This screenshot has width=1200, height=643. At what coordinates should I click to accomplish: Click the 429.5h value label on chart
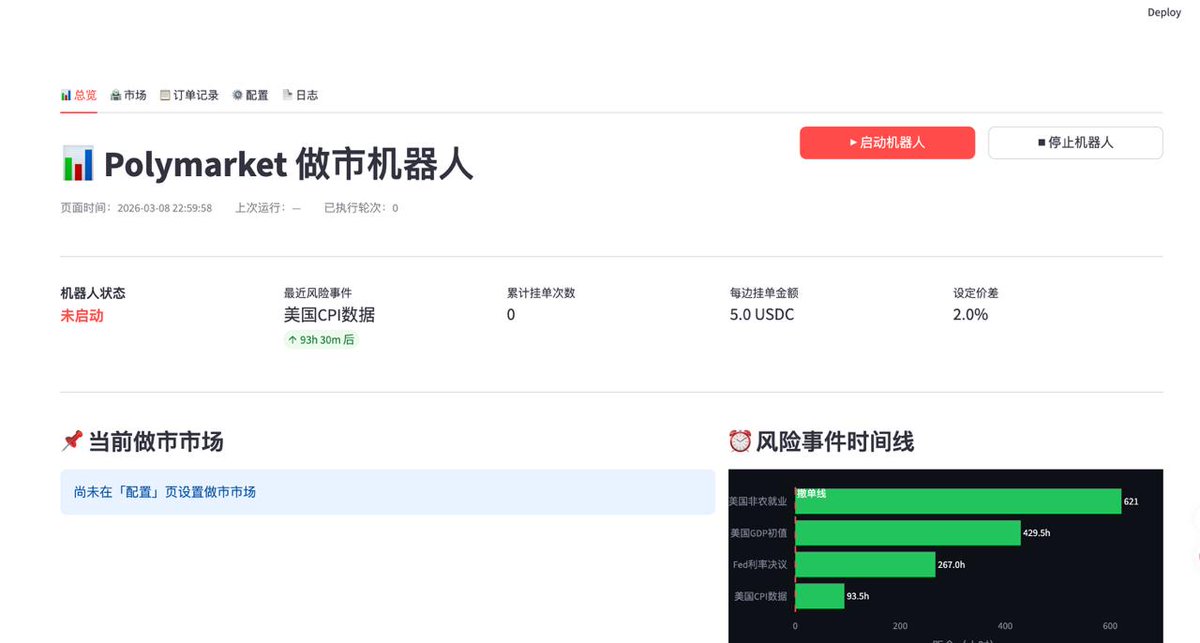(1036, 533)
